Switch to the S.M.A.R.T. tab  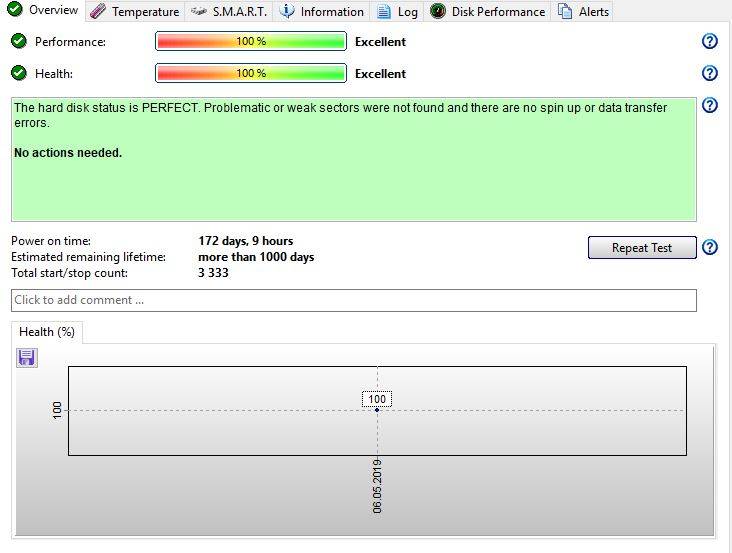tap(229, 11)
